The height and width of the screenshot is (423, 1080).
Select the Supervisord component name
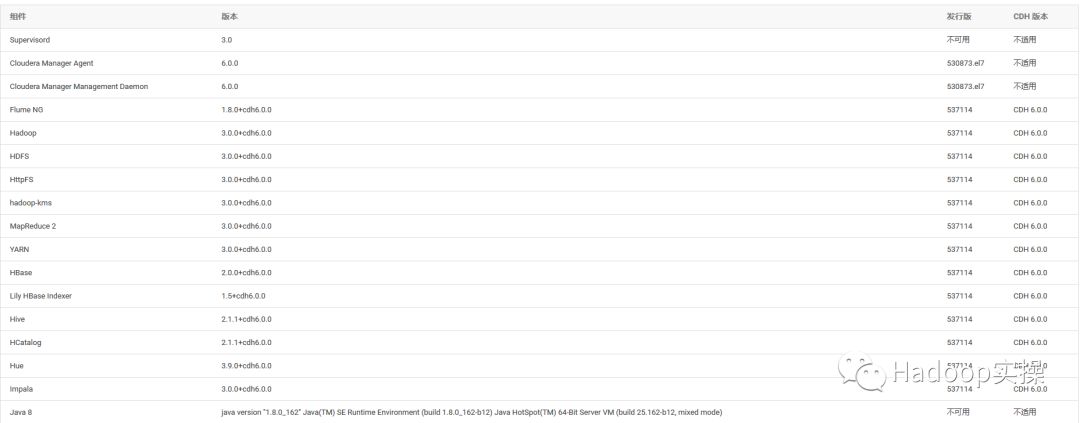[30, 40]
